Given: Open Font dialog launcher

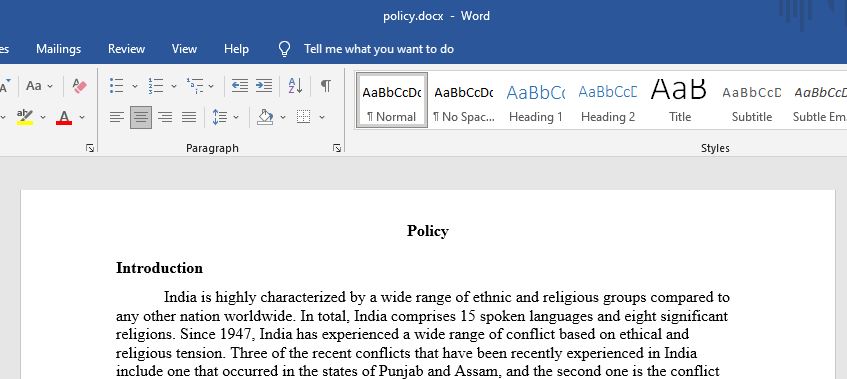Looking at the screenshot, I should (90, 148).
